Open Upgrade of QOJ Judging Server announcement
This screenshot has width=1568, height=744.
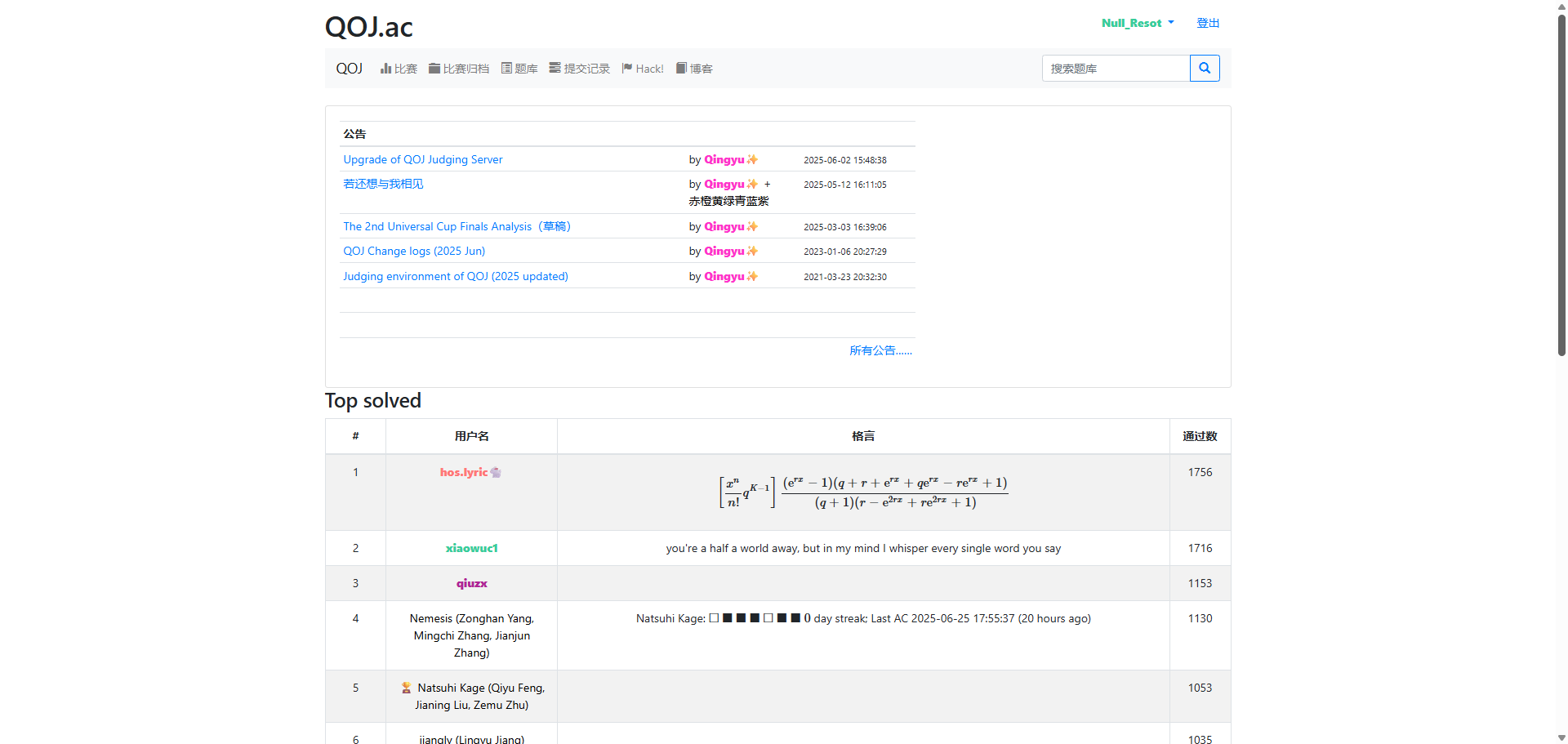point(423,159)
